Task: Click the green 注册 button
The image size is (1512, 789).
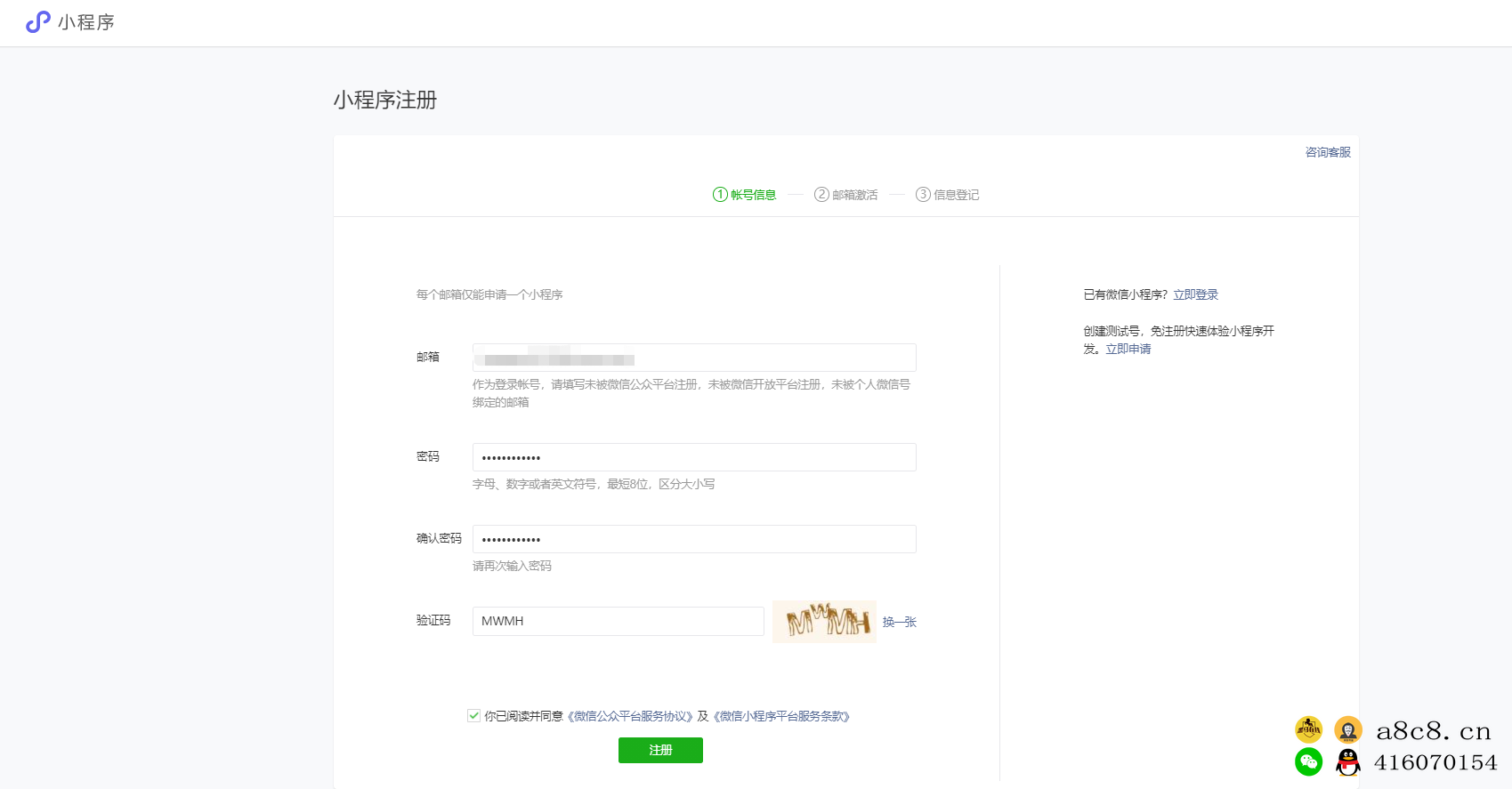Action: [660, 750]
